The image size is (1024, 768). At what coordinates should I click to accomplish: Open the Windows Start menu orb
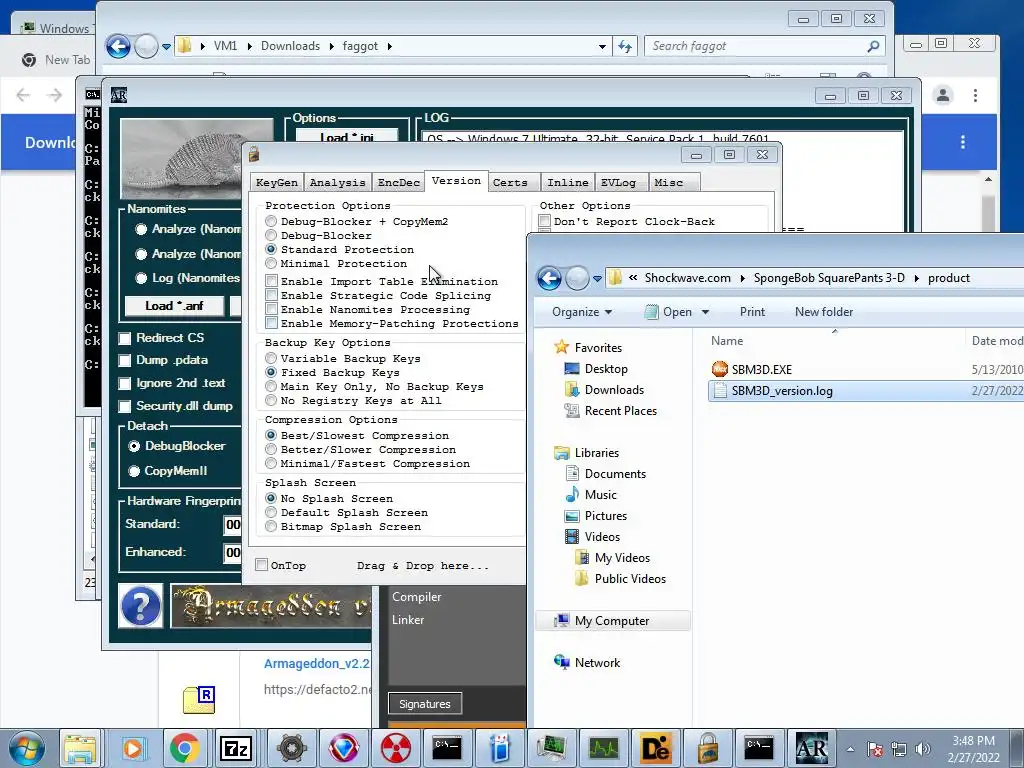pyautogui.click(x=26, y=748)
